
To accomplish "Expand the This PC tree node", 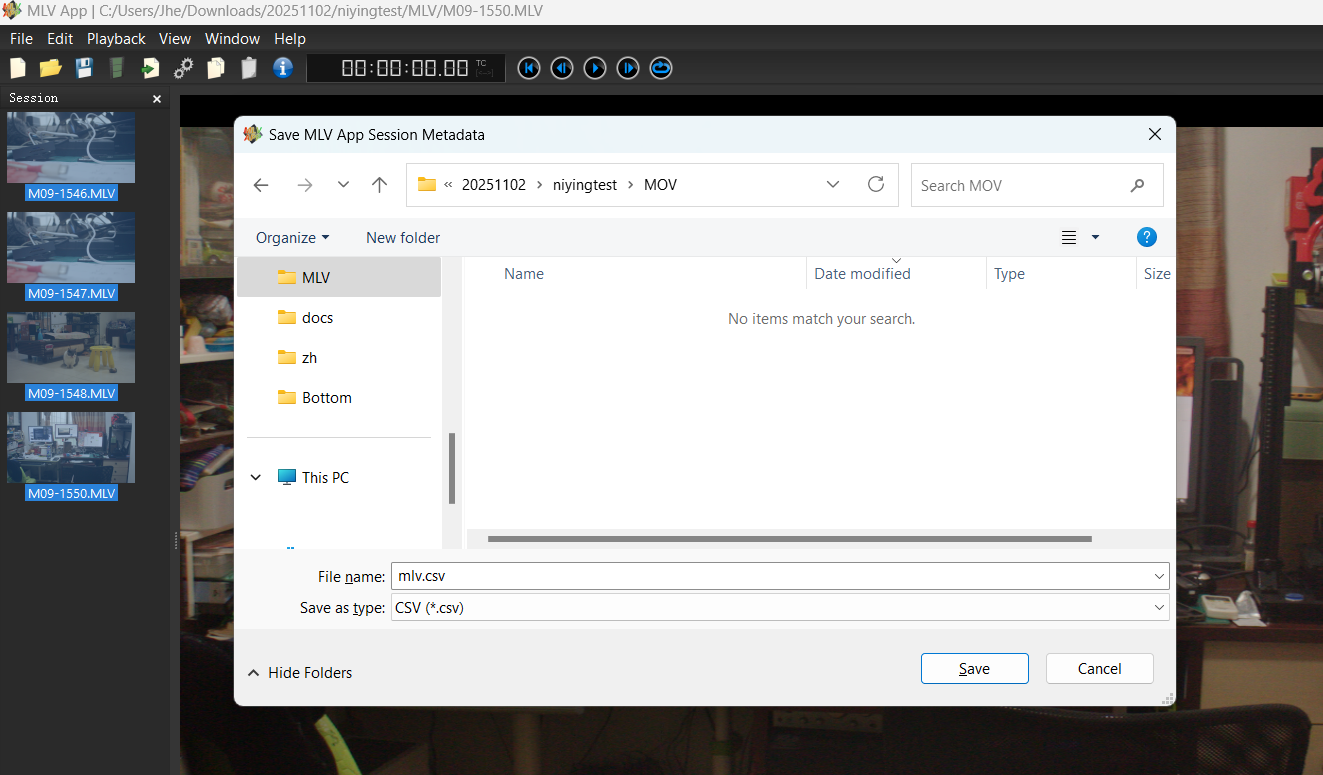I will [x=256, y=478].
